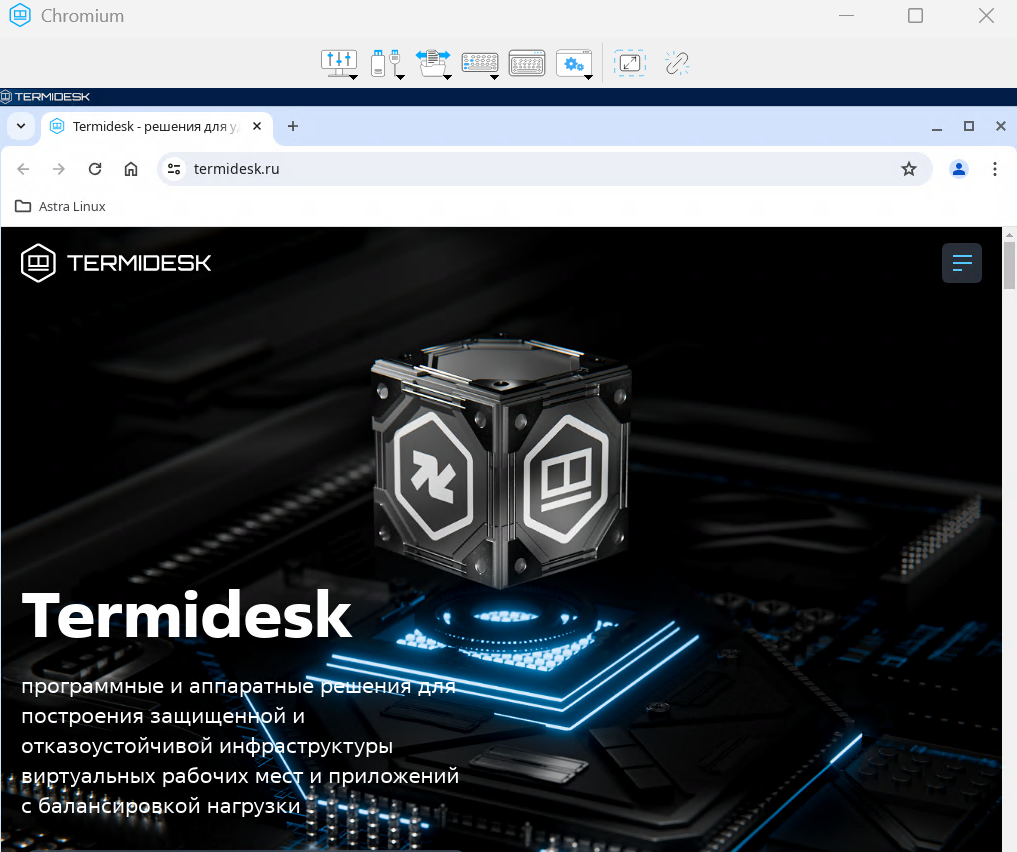The width and height of the screenshot is (1017, 852).
Task: Reload the termidesk.ru page
Action: pos(95,169)
